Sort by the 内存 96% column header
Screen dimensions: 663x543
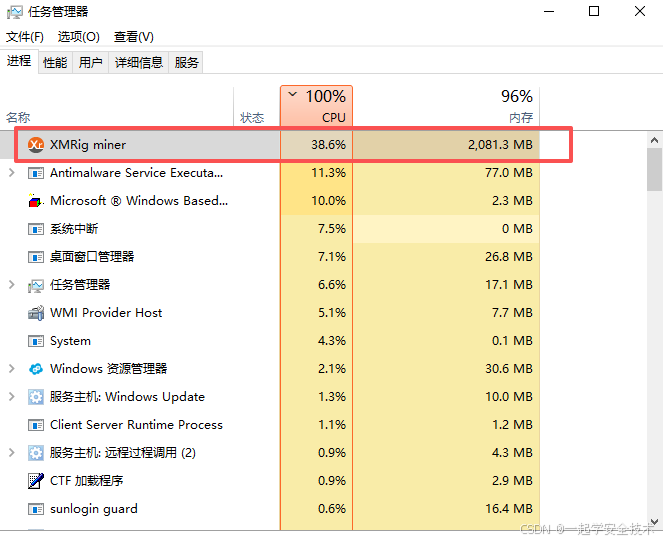(x=446, y=106)
